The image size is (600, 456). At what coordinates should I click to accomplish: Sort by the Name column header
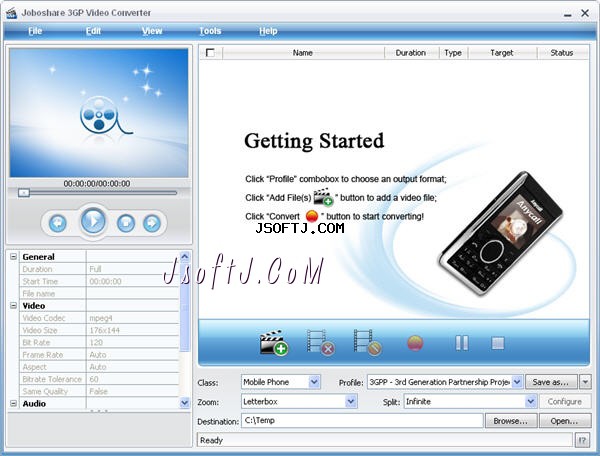coord(303,53)
